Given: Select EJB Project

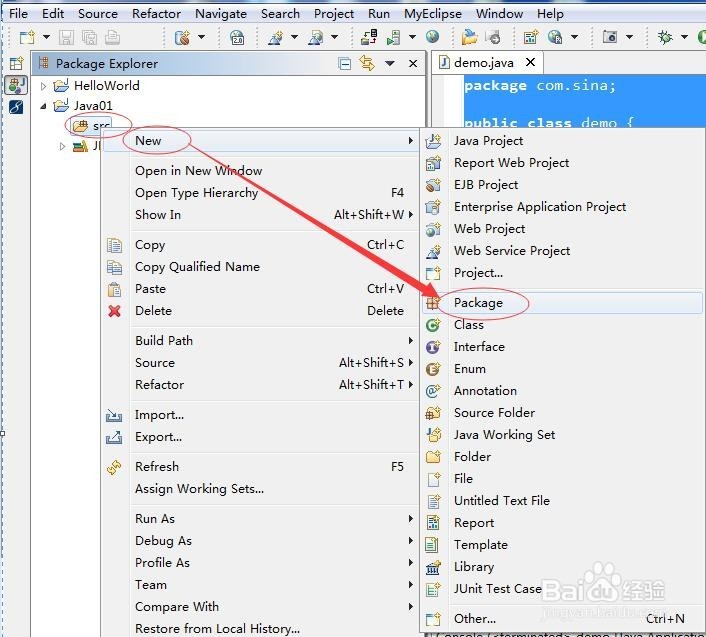Looking at the screenshot, I should pos(563,185).
